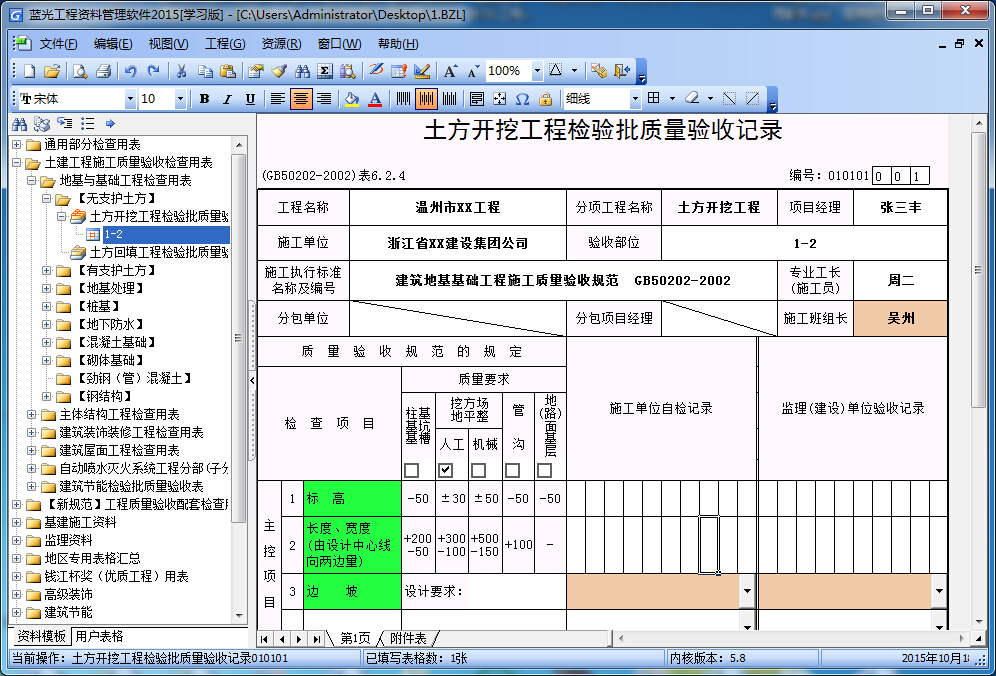Insert special symbol with omega icon
This screenshot has height=676, width=996.
(522, 99)
